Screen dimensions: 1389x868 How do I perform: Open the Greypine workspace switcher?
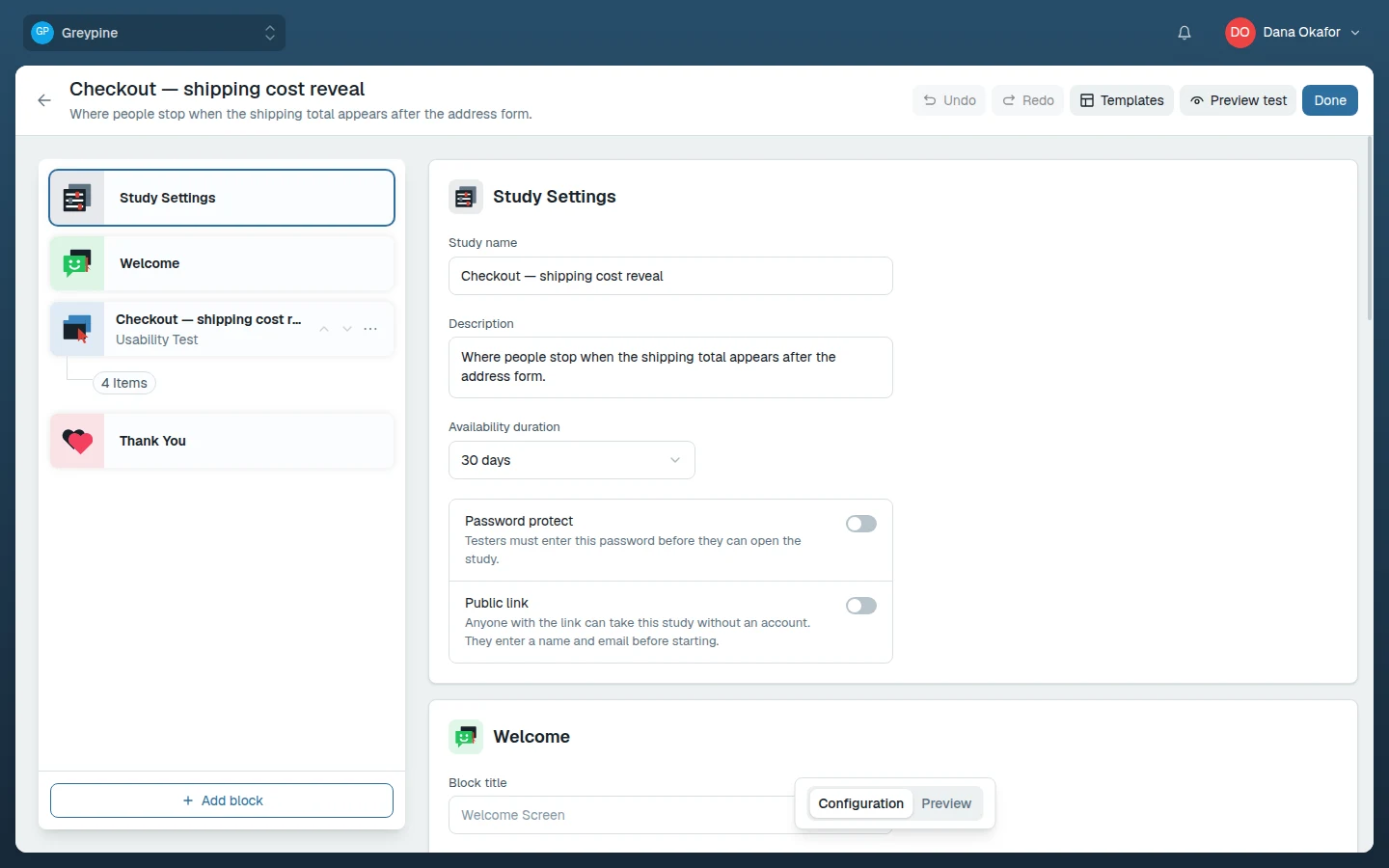tap(154, 33)
